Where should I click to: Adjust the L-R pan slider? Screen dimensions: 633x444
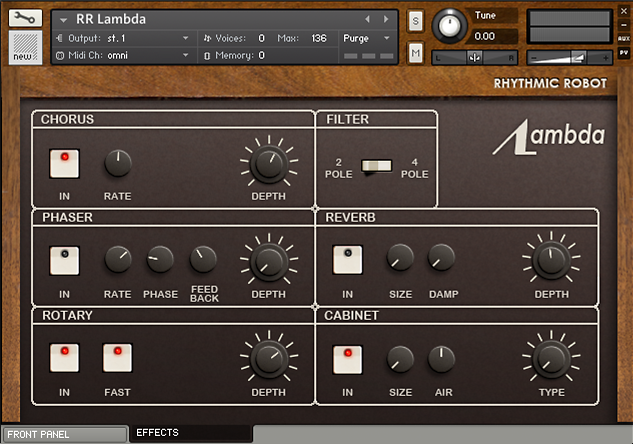474,58
